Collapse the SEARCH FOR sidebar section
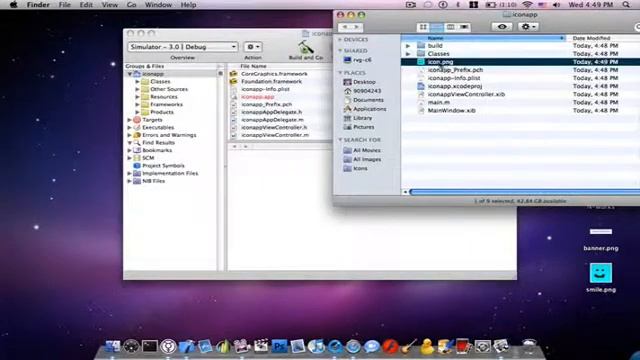The image size is (640, 360). click(340, 140)
